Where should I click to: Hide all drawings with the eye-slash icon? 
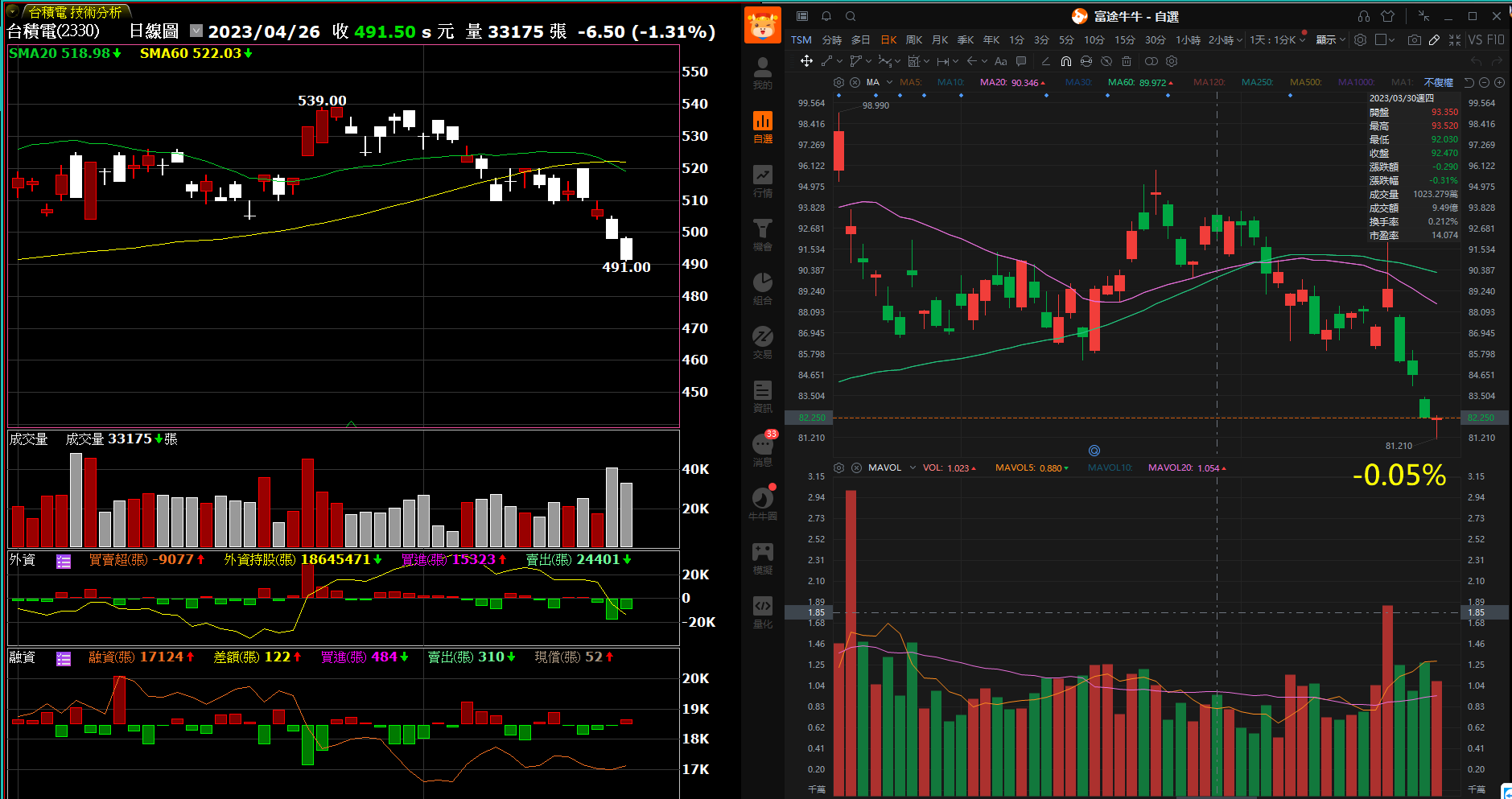click(x=1106, y=61)
